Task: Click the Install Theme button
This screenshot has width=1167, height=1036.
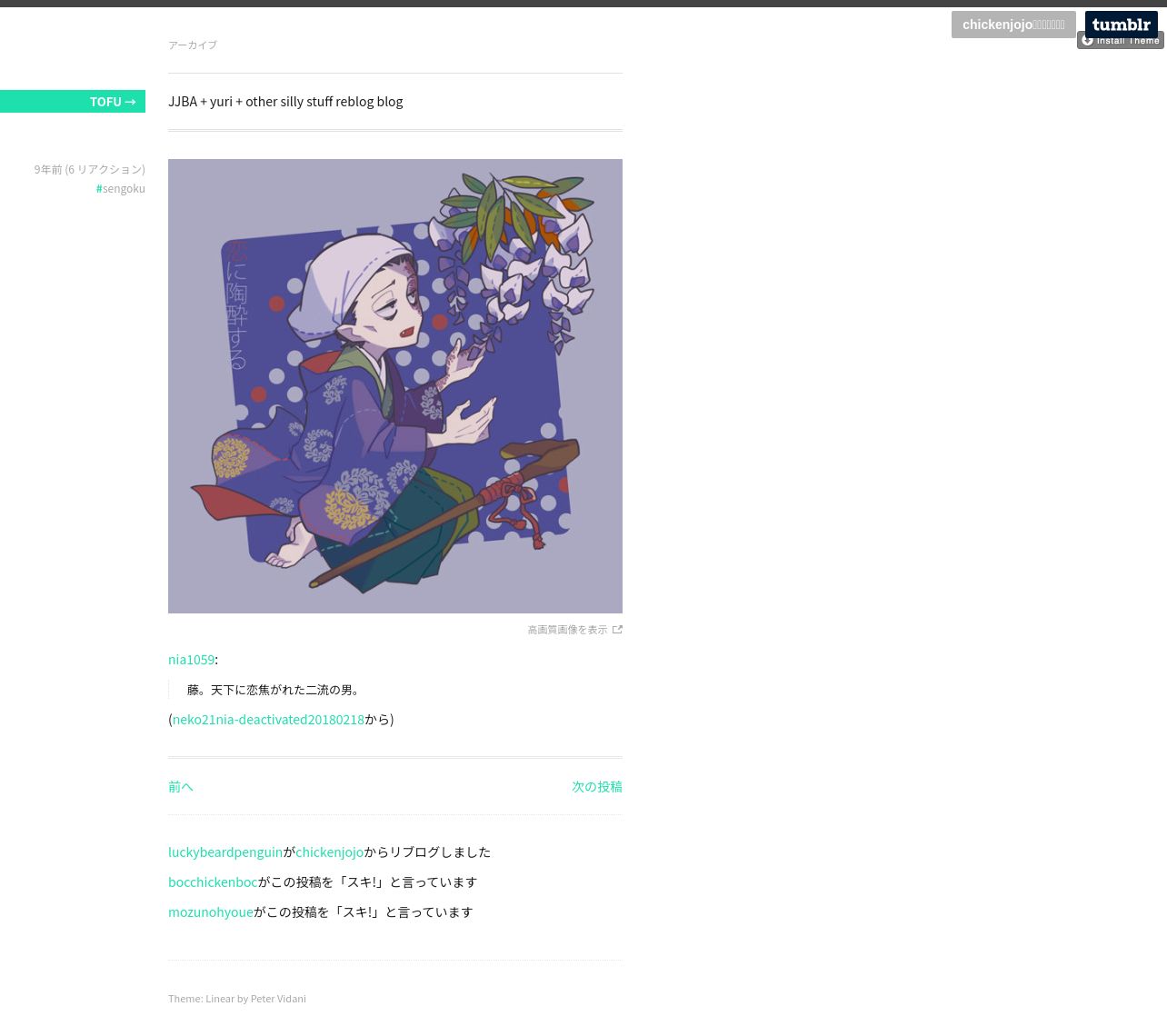Action: pyautogui.click(x=1121, y=41)
